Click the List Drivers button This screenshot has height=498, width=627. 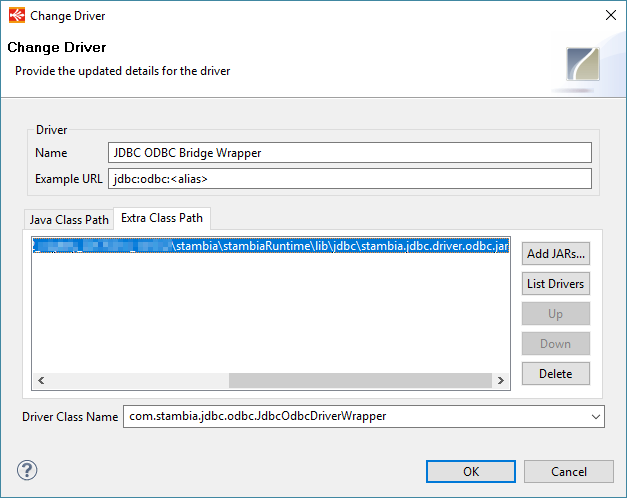[x=555, y=284]
